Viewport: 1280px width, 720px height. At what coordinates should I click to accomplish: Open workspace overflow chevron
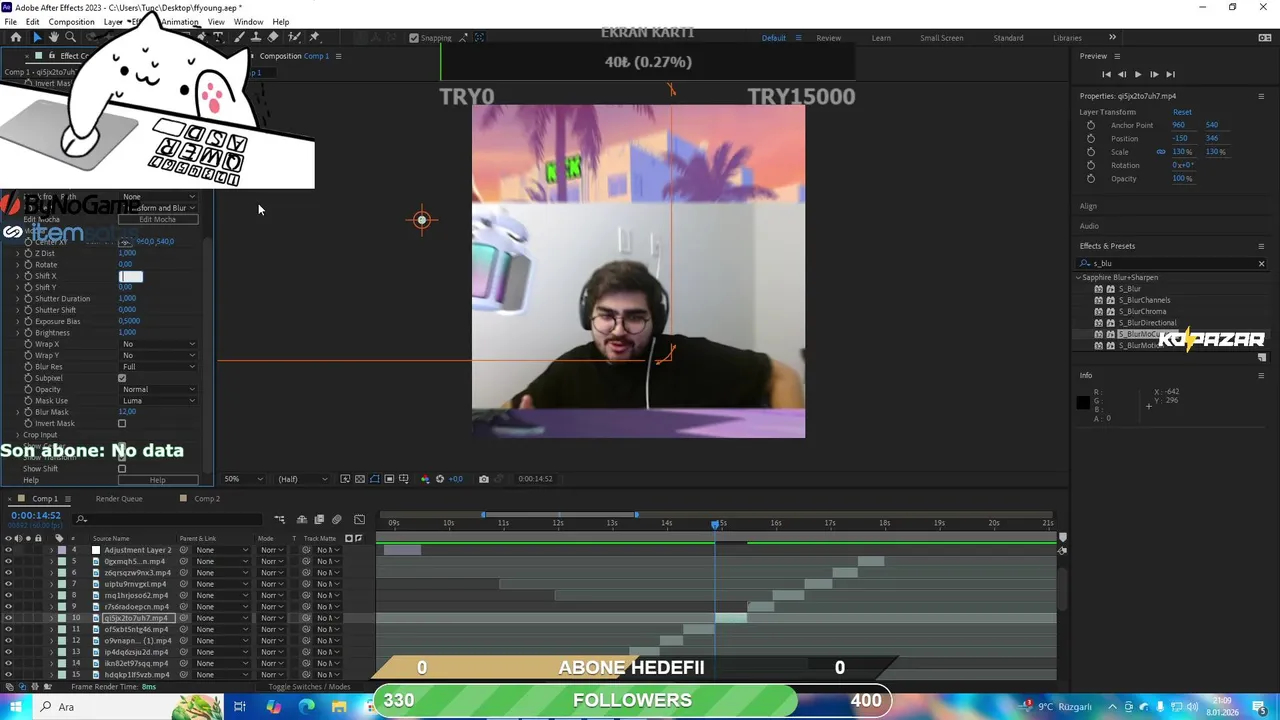[x=1112, y=37]
